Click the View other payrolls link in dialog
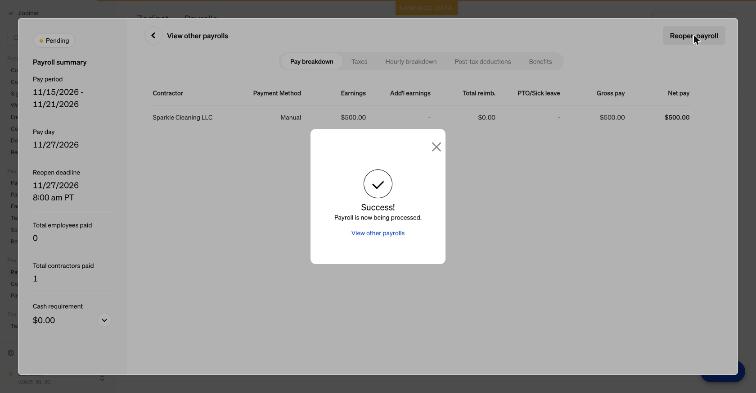Screen dimensions: 756x393 [x=378, y=233]
